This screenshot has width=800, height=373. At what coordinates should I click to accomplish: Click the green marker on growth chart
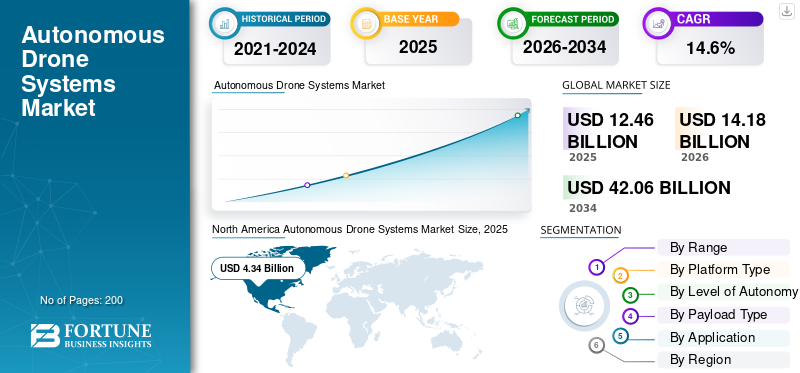pos(517,115)
